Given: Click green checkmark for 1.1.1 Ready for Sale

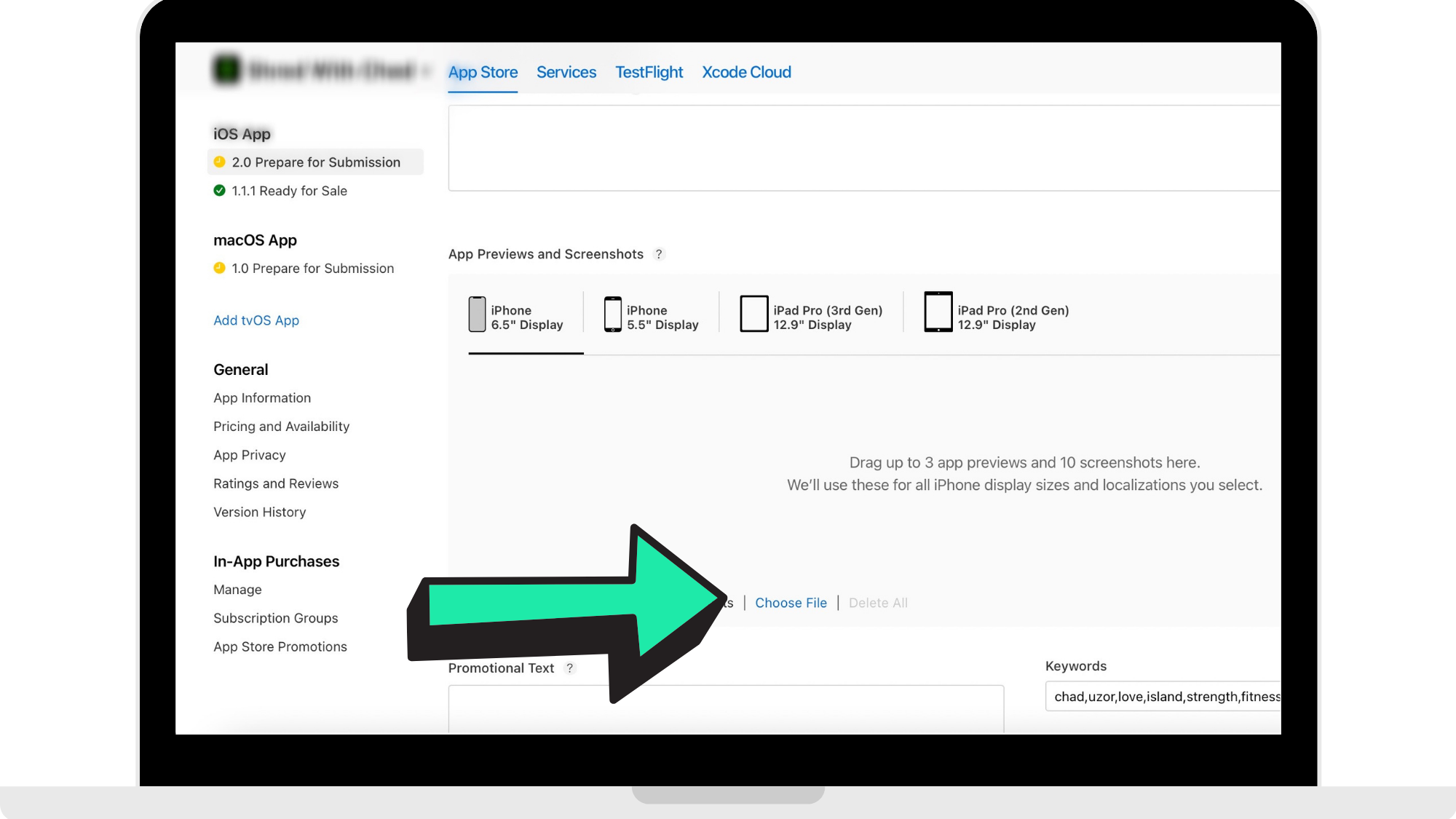Looking at the screenshot, I should point(219,191).
